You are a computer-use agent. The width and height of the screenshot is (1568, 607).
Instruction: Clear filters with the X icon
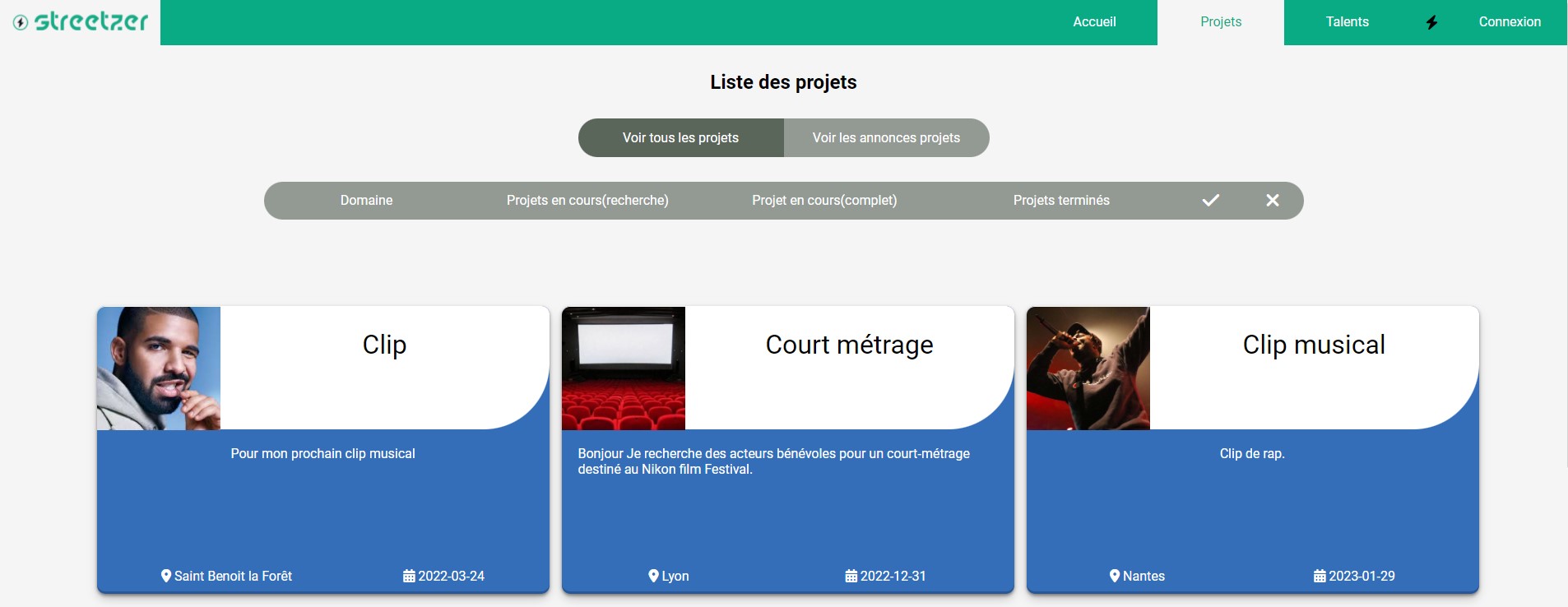point(1273,201)
